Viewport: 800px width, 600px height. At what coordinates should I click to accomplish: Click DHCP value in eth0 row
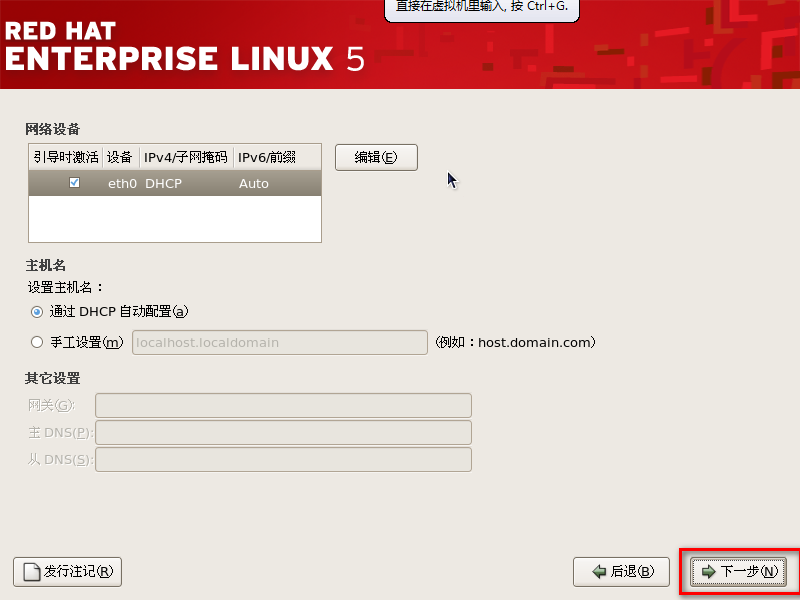coord(163,184)
